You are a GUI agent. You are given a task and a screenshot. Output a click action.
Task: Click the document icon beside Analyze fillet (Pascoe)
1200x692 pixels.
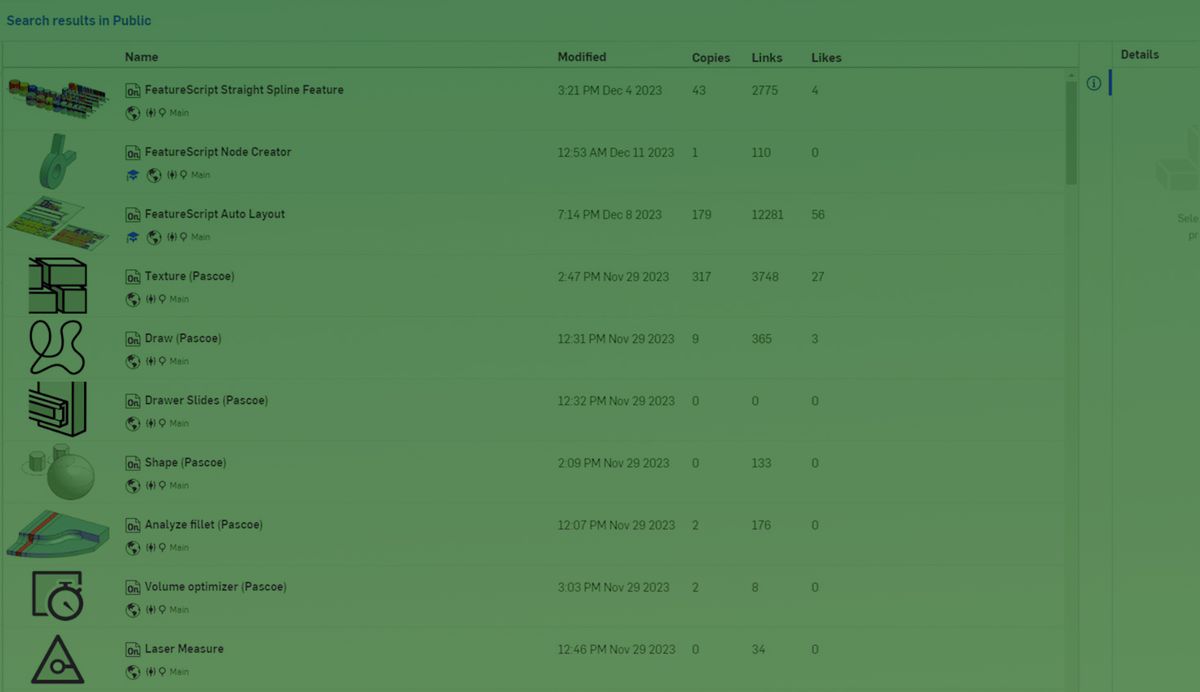point(133,525)
